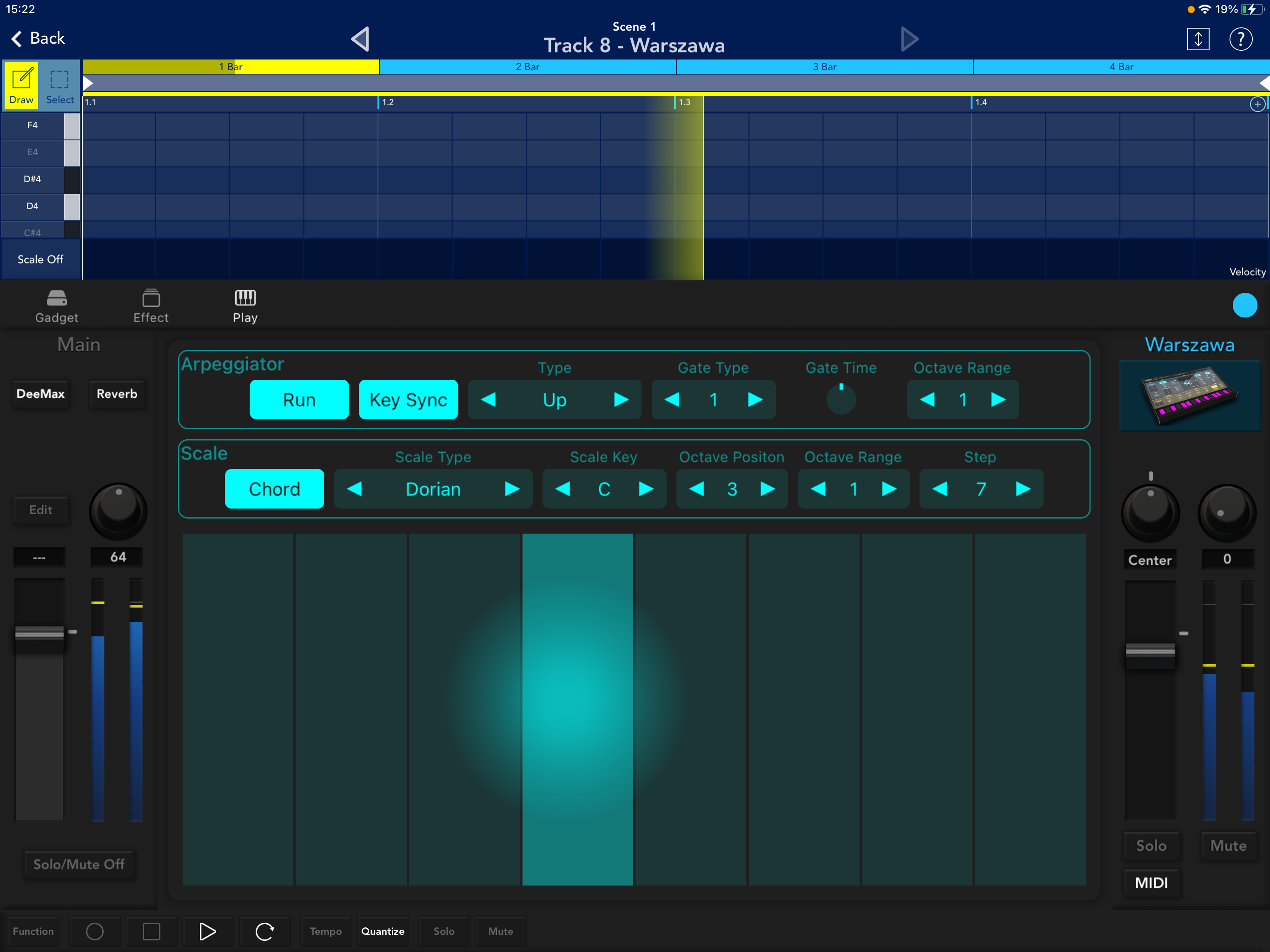Tap the highlighted fourth play pad
1270x952 pixels.
click(x=577, y=709)
